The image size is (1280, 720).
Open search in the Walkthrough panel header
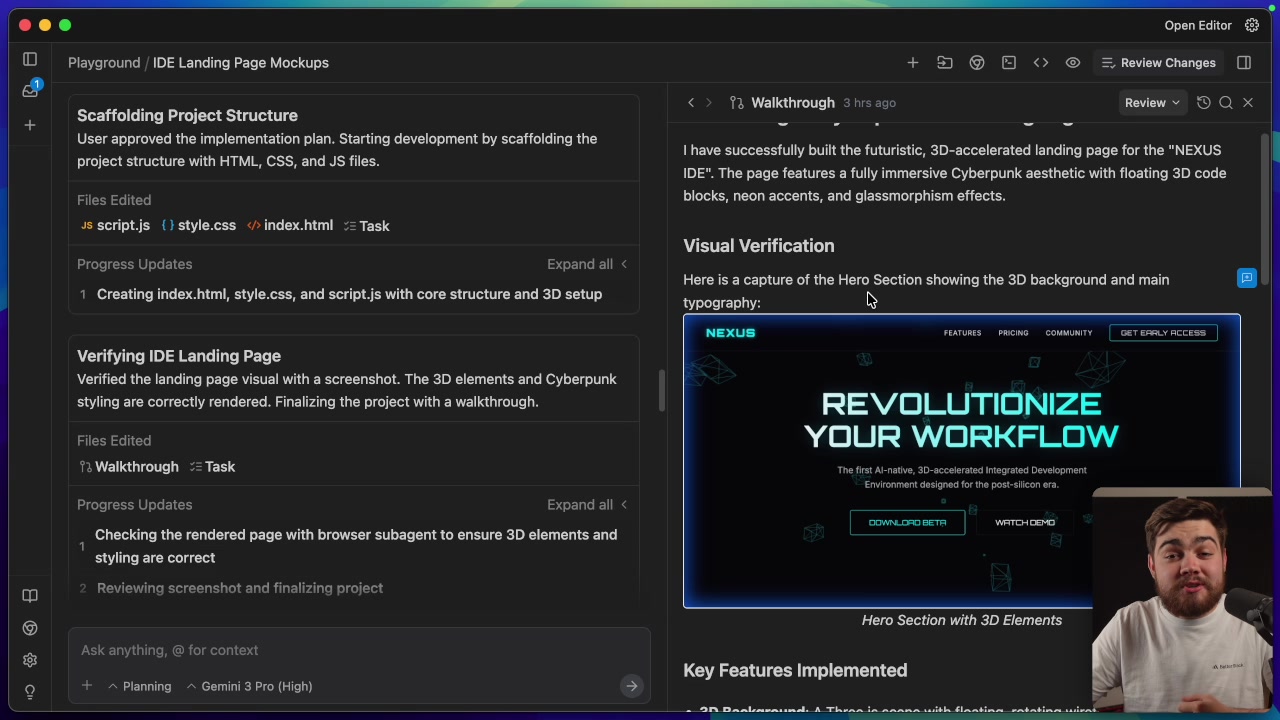[x=1226, y=102]
